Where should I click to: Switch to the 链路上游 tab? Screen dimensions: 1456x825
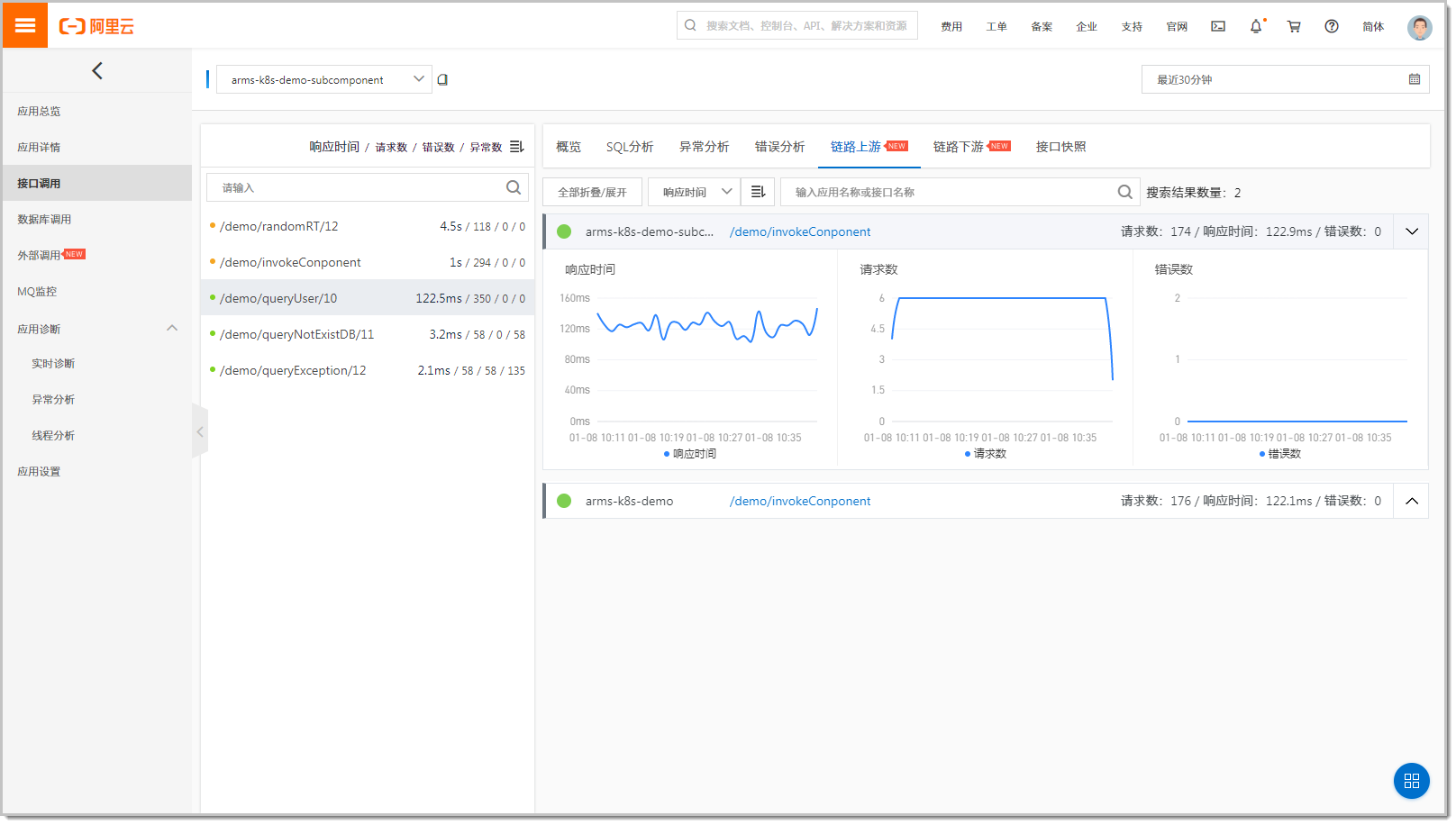[x=869, y=147]
